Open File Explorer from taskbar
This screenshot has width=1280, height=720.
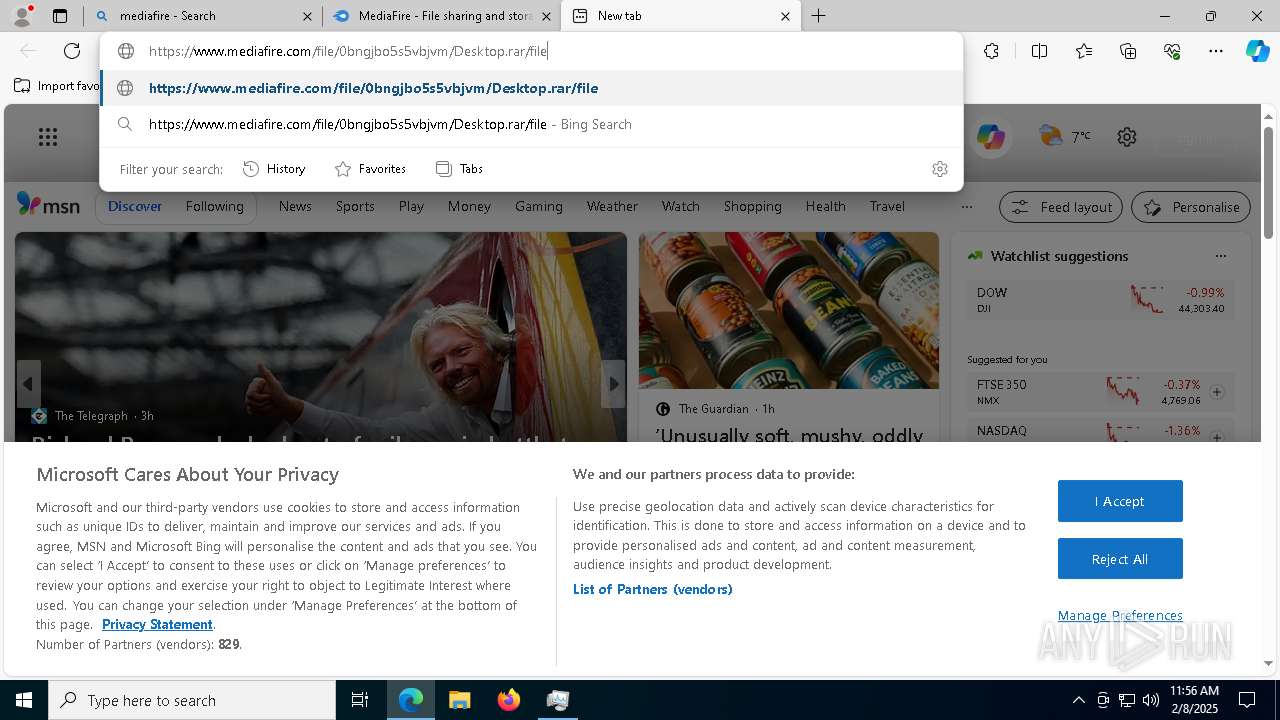(459, 700)
